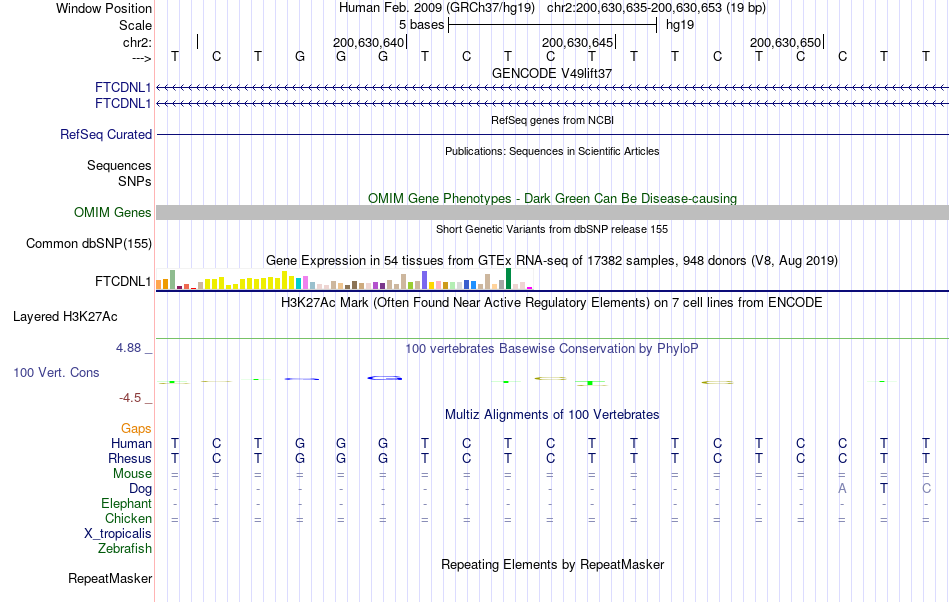Select the Zebrafish species row label
The width and height of the screenshot is (950, 602).
point(125,549)
